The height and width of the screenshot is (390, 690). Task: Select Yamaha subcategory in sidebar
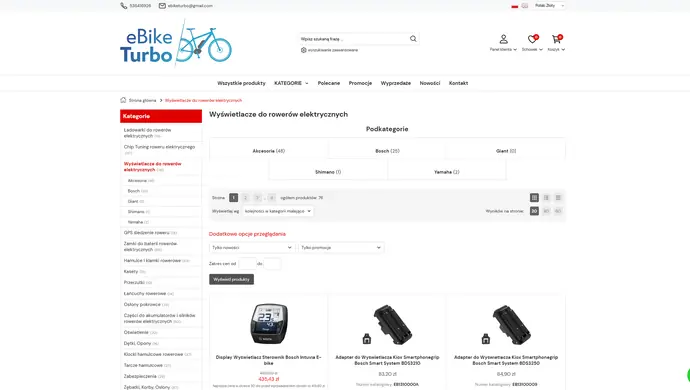click(138, 222)
